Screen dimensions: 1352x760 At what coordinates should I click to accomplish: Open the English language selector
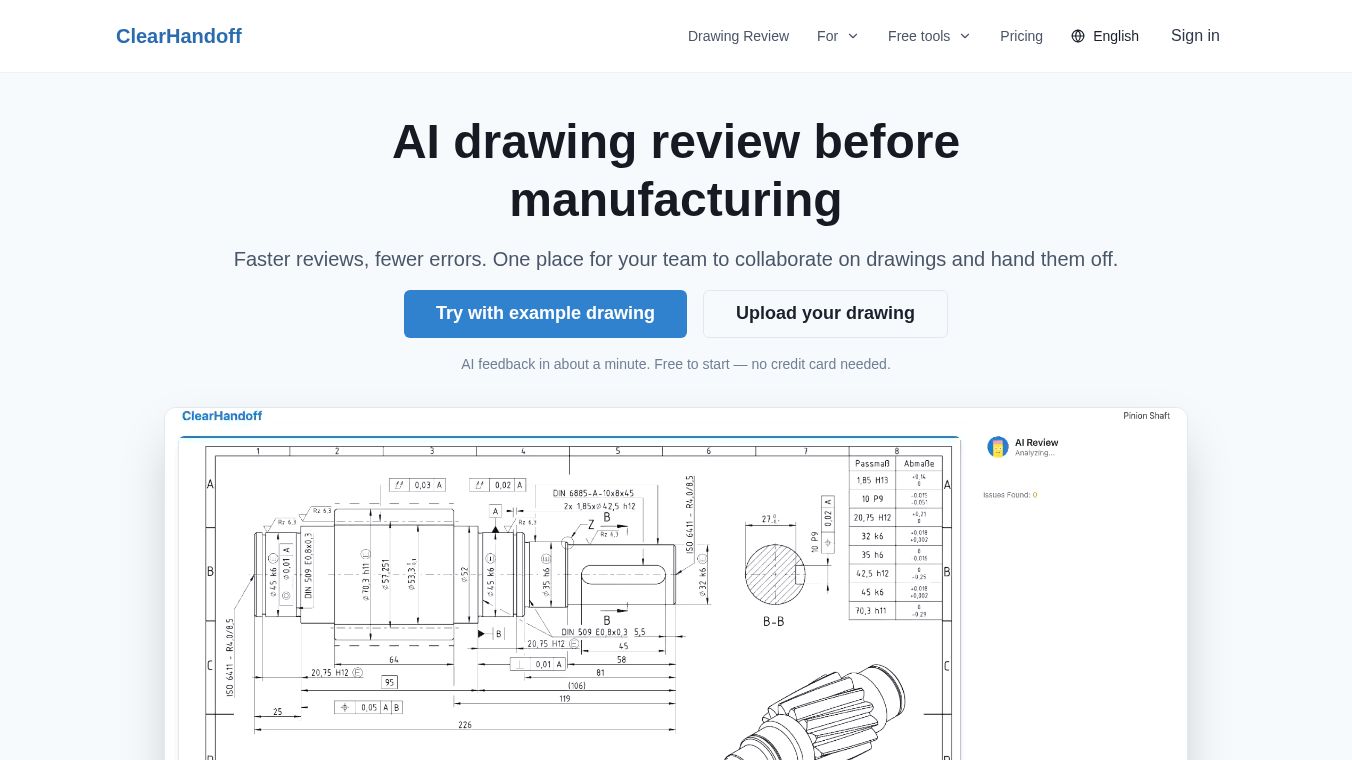(1105, 36)
